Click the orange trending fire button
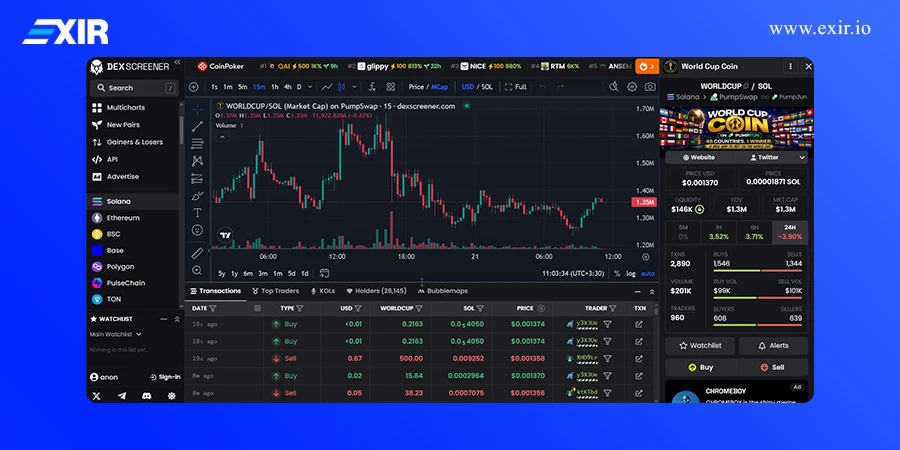The height and width of the screenshot is (450, 900). (647, 67)
